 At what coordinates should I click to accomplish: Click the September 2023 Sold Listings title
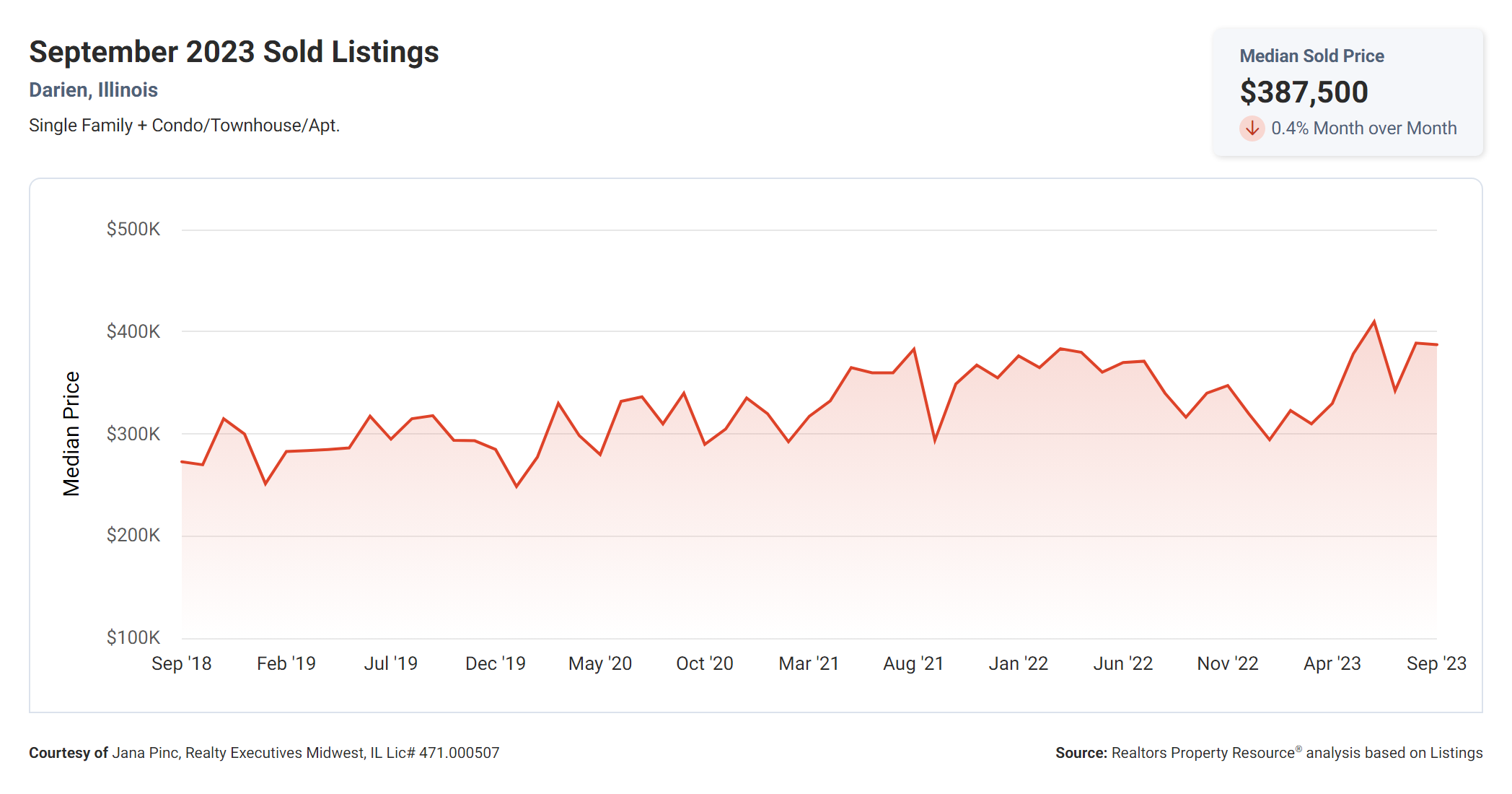234,52
